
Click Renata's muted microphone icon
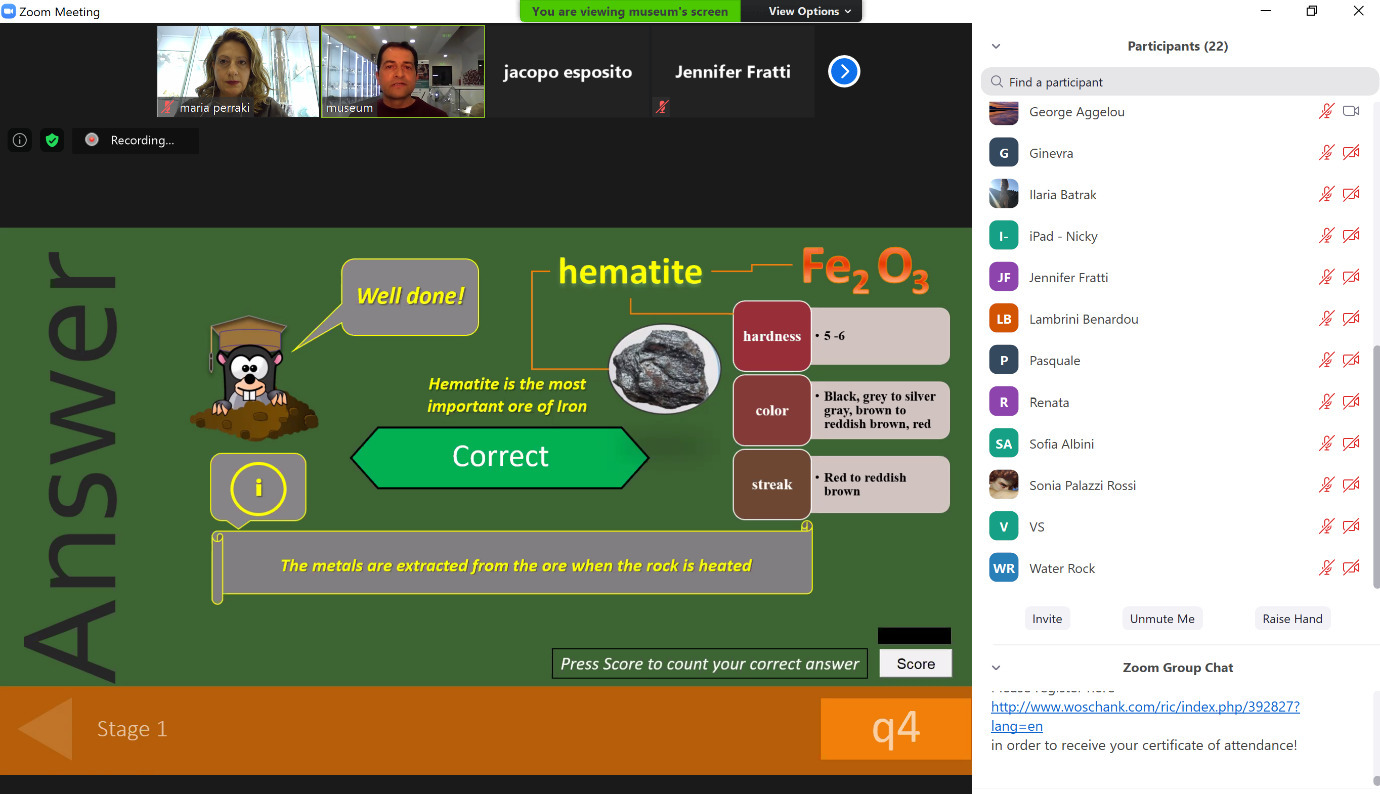(1326, 402)
